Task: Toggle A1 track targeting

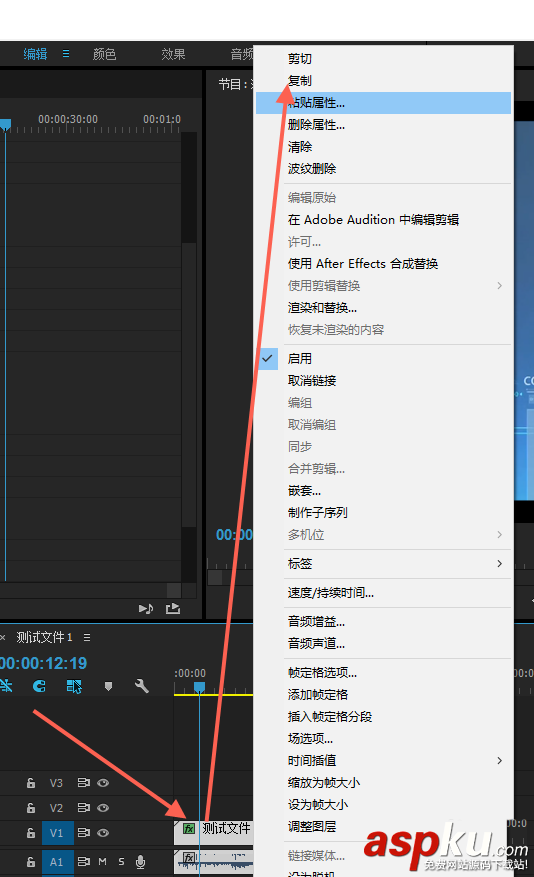Action: [57, 862]
